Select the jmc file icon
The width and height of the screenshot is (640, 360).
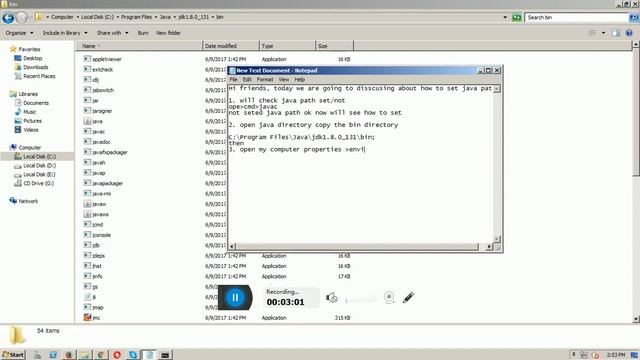(x=87, y=317)
